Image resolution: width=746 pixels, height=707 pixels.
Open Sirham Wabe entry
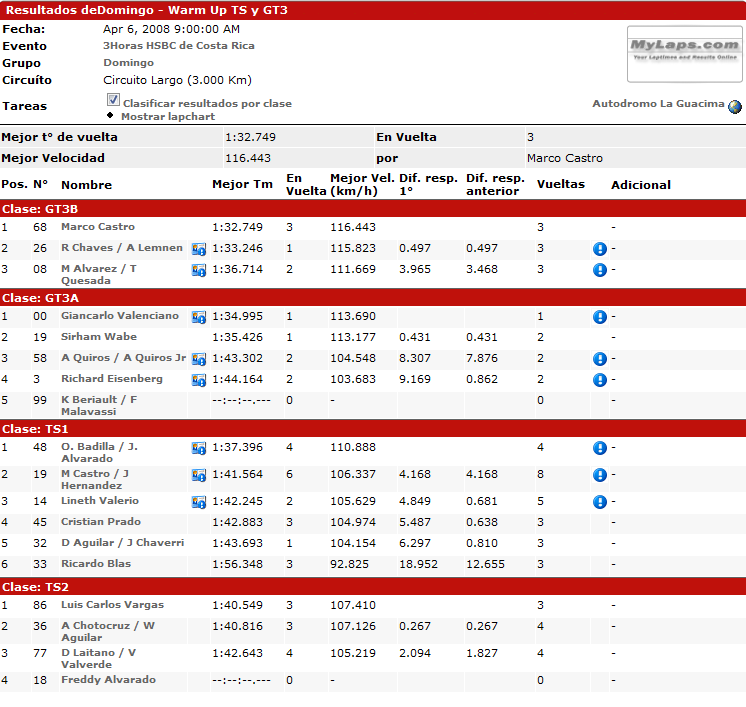[x=99, y=336]
